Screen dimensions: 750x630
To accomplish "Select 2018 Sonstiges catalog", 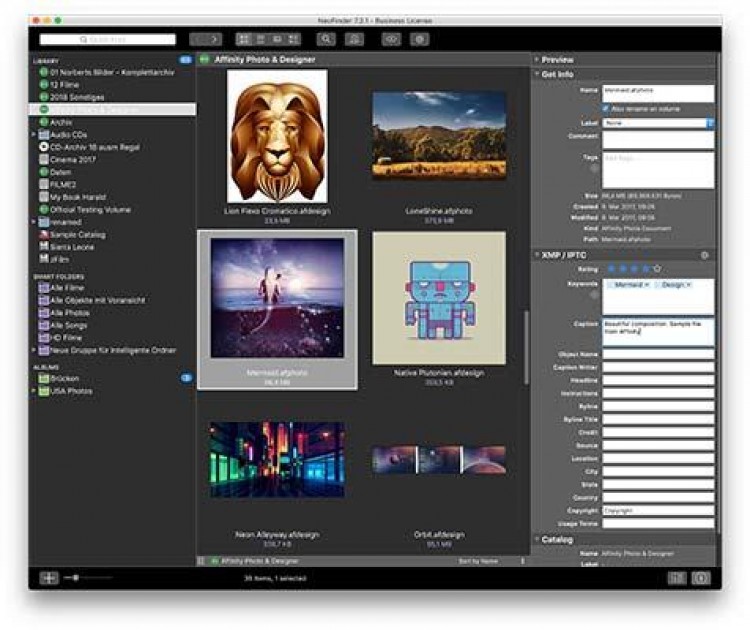I will tap(77, 97).
